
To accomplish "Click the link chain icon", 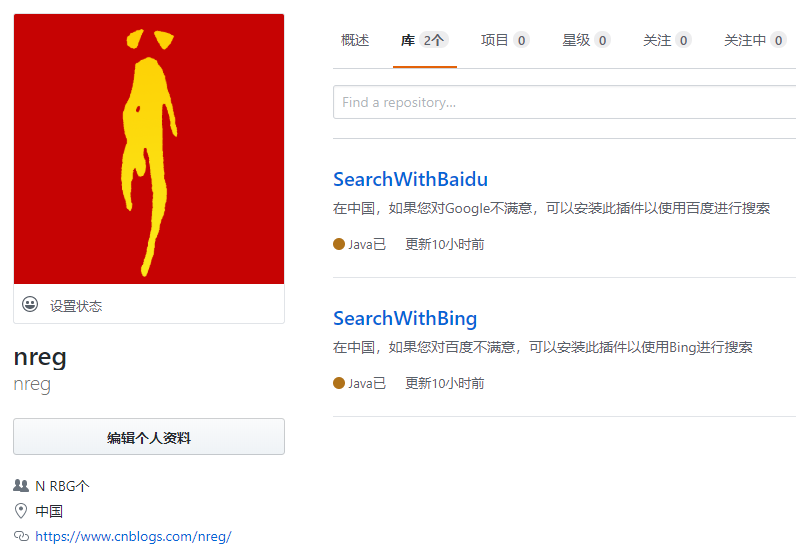I will [x=21, y=536].
